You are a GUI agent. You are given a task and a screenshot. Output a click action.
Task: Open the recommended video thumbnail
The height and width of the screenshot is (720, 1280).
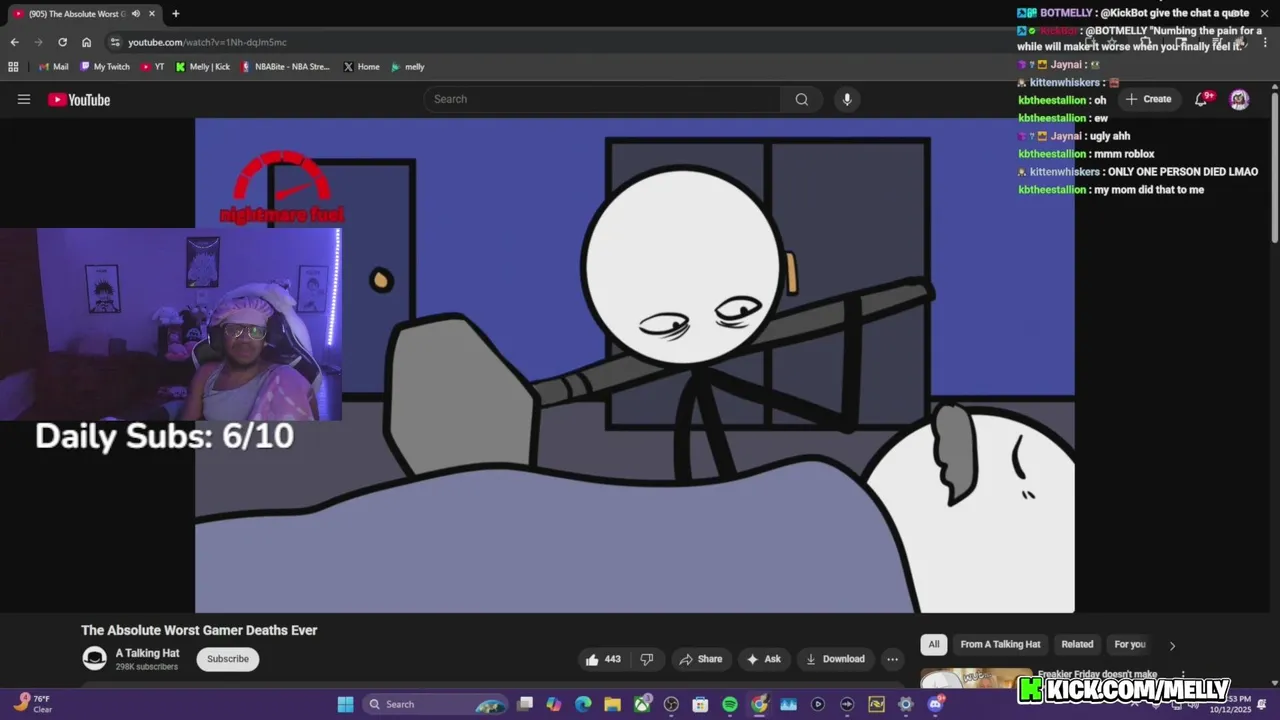coord(976,678)
